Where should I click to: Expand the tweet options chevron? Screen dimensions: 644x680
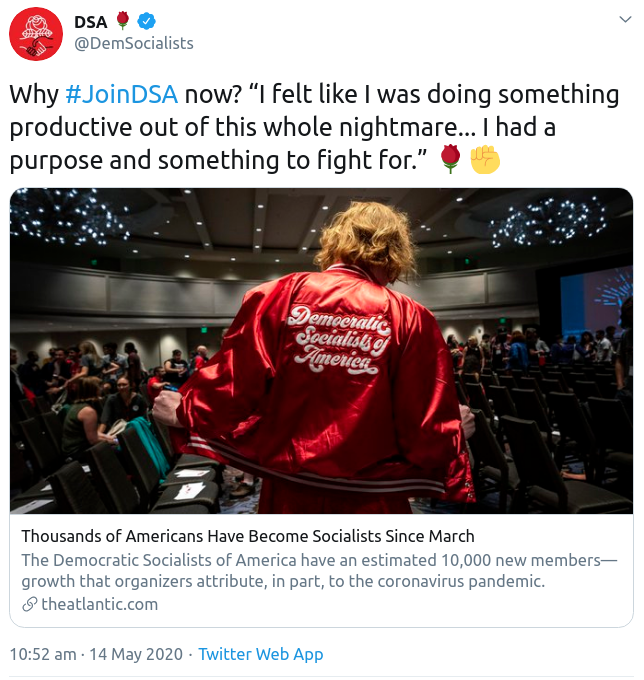point(625,20)
